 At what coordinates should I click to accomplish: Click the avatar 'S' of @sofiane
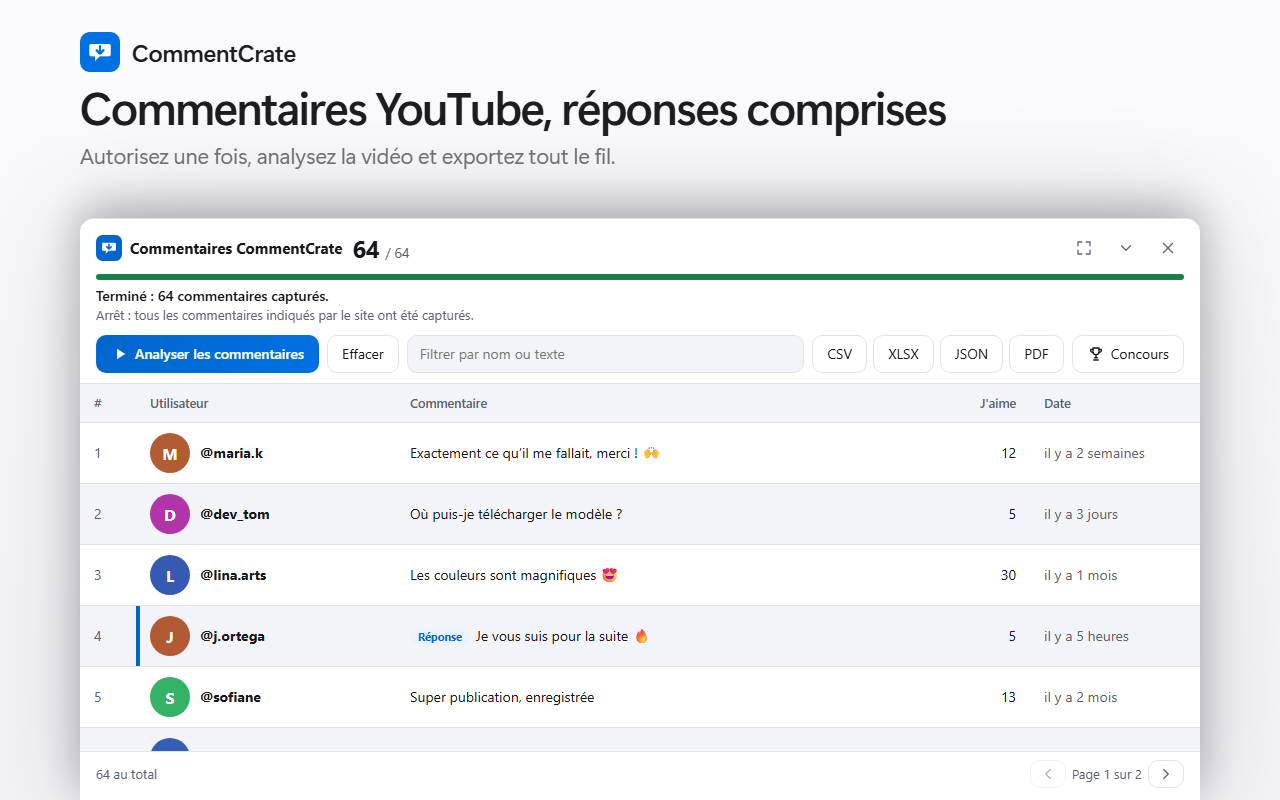coord(170,697)
